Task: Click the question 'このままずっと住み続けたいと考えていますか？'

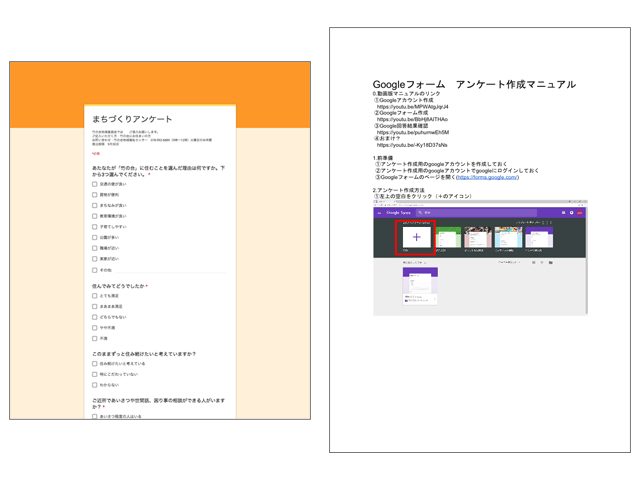Action: coord(144,354)
